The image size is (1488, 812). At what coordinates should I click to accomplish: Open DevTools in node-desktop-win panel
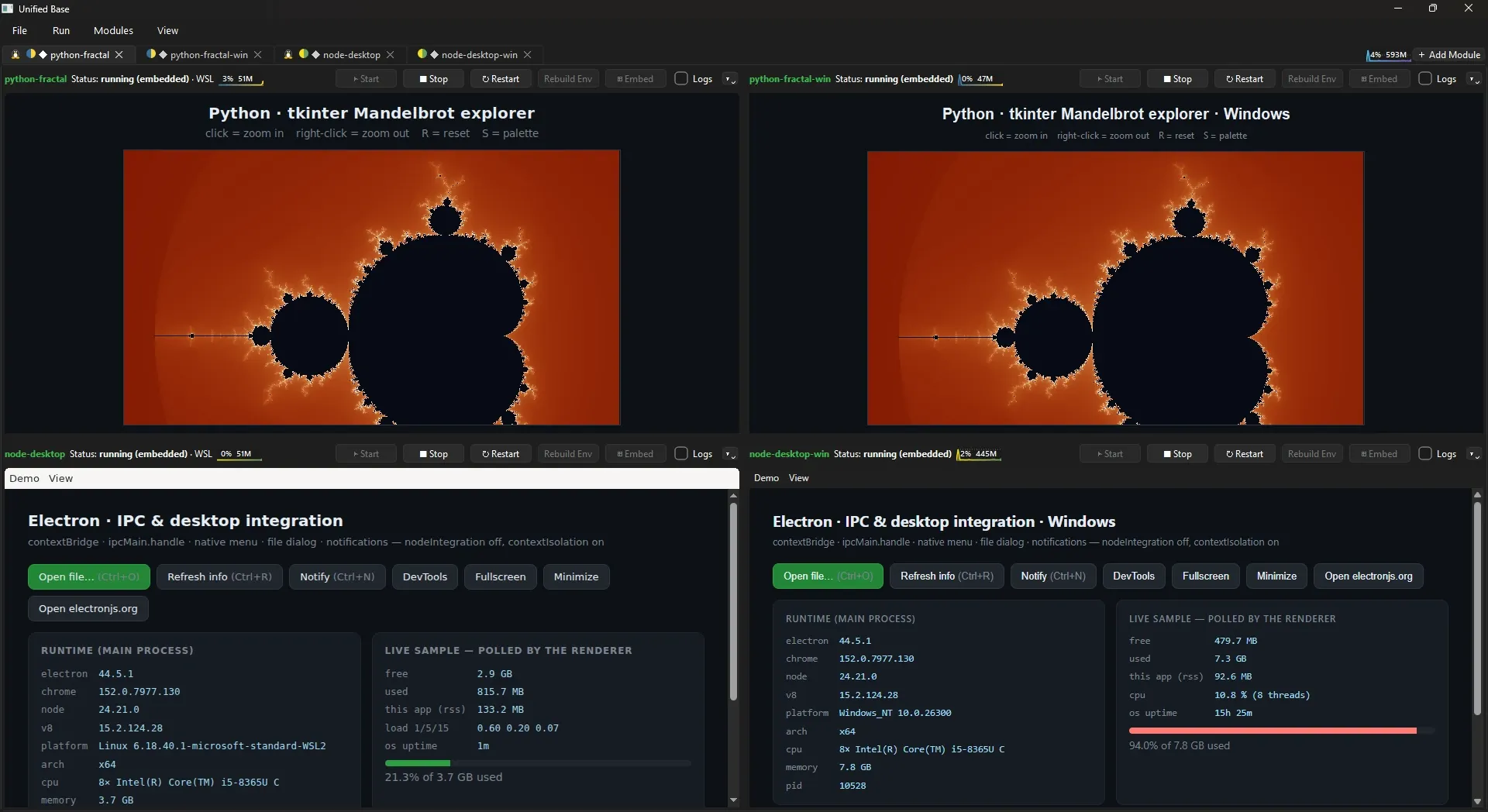(x=1134, y=576)
